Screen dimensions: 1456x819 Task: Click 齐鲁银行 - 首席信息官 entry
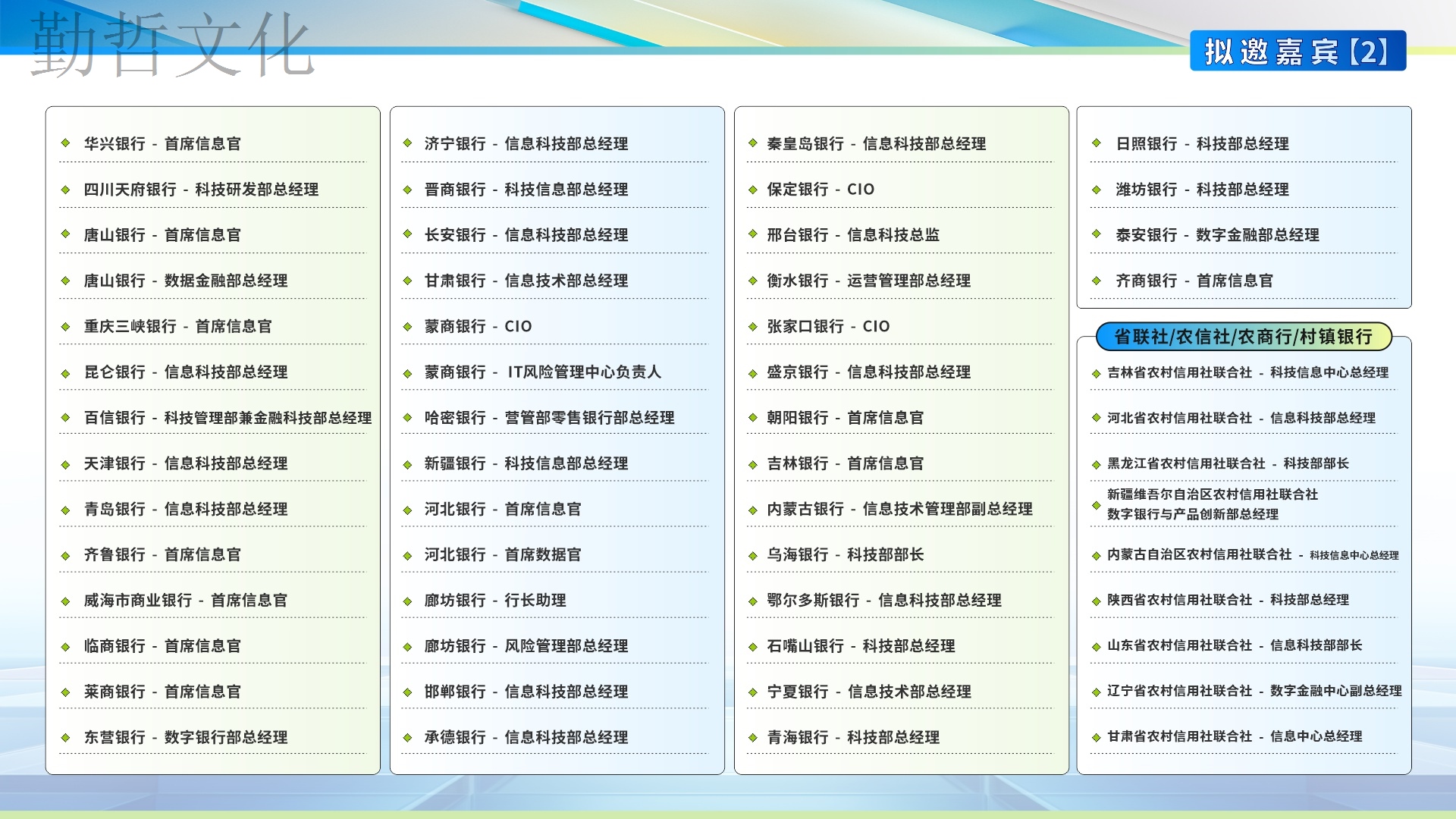point(162,554)
